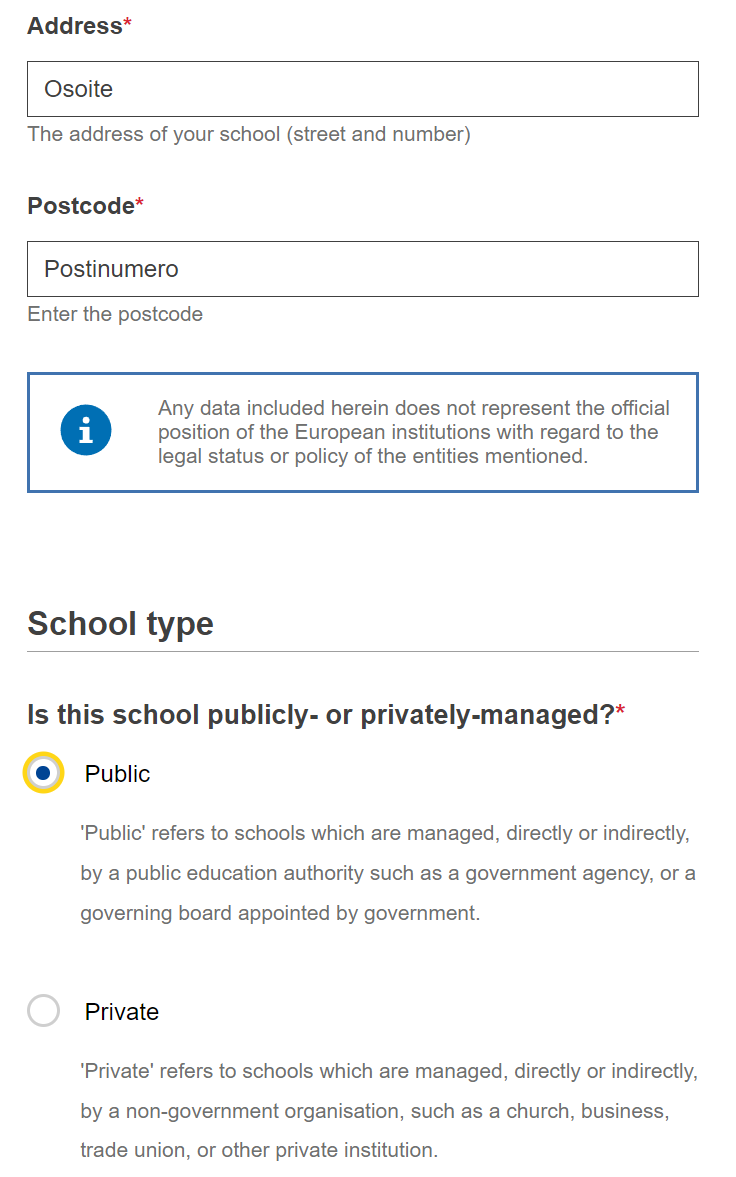Click the Address input field
Screen dimensions: 736x1177
tap(363, 89)
